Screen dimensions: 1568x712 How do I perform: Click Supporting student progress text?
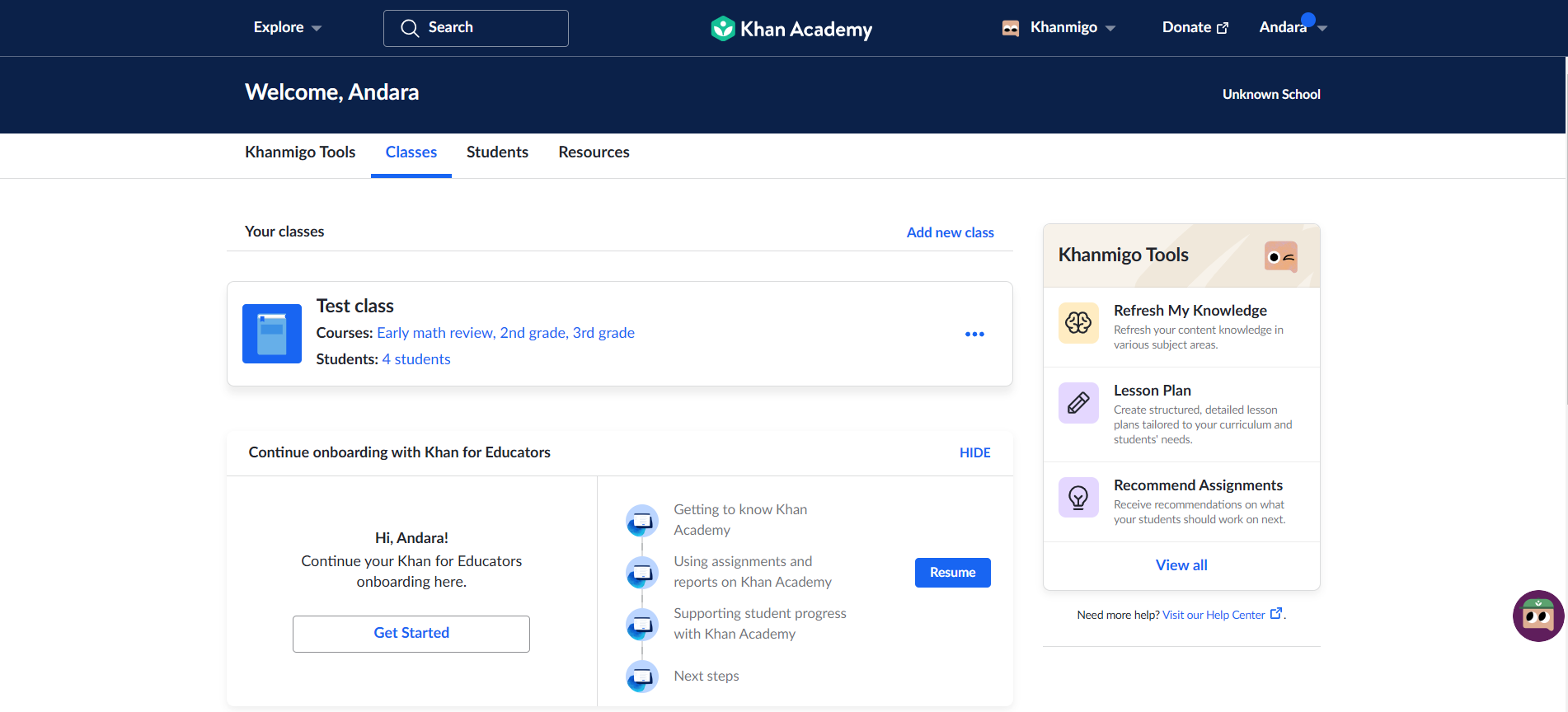[760, 624]
